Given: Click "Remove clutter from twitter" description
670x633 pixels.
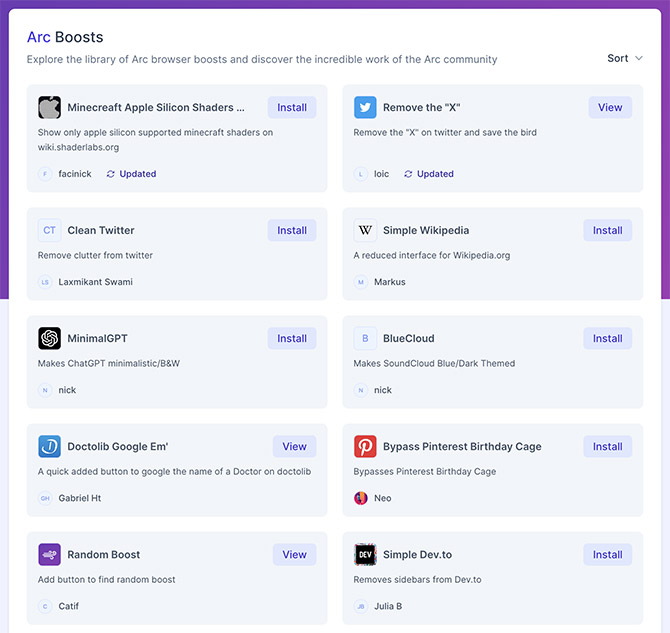Looking at the screenshot, I should [x=95, y=256].
